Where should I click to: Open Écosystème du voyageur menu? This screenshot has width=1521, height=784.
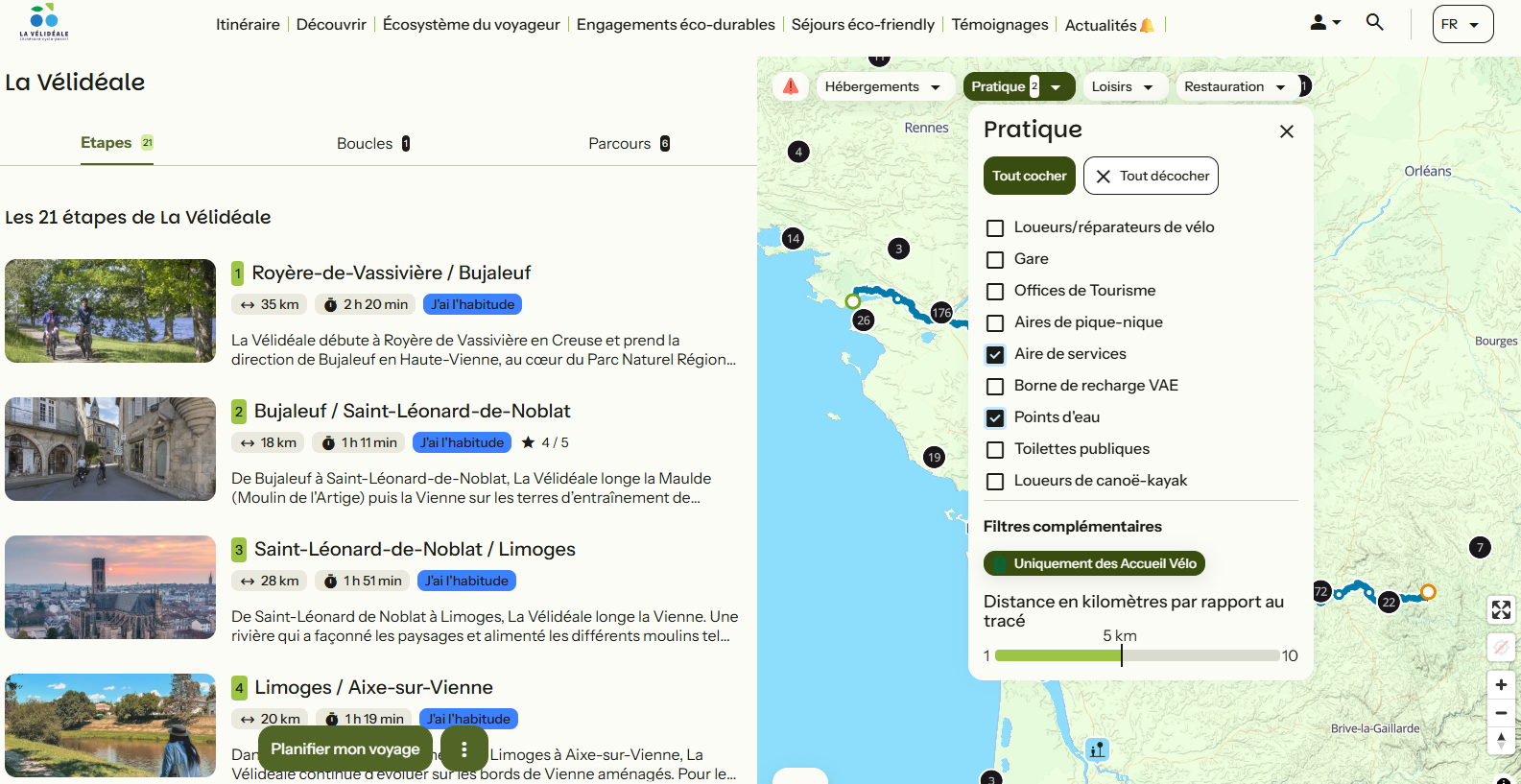pyautogui.click(x=471, y=24)
